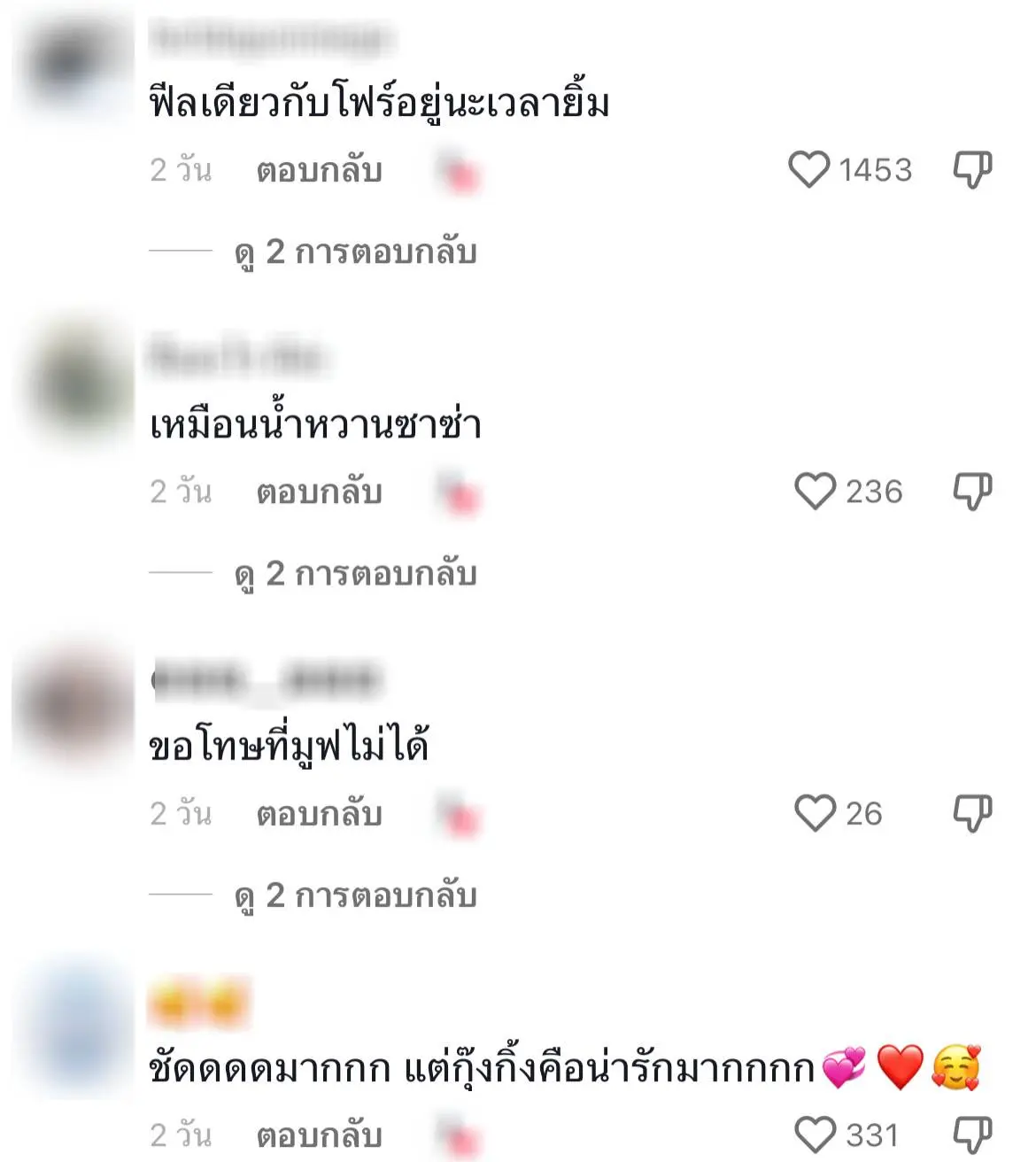Tap the heart on the 26-like comment
The image size is (1036, 1162).
pyautogui.click(x=815, y=813)
